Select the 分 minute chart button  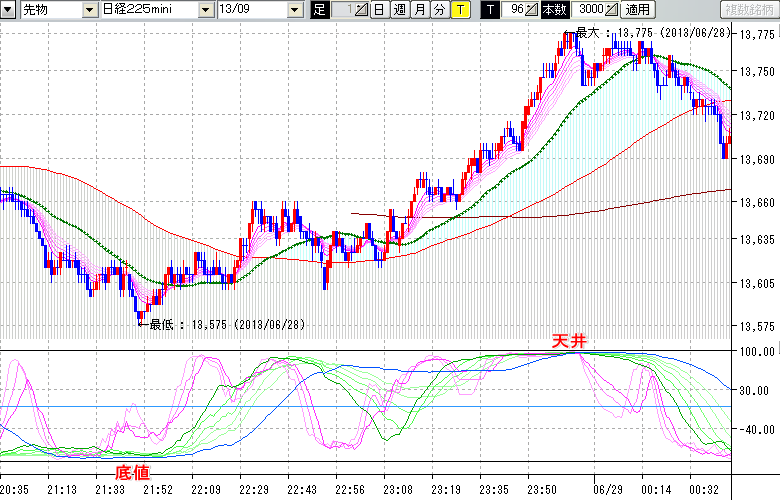tap(440, 10)
